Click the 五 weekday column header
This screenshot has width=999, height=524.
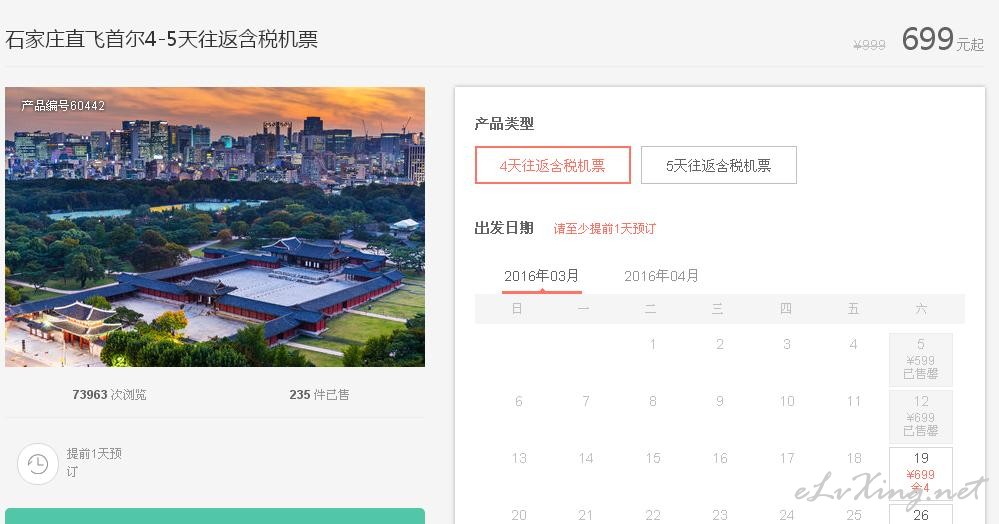[x=853, y=309]
